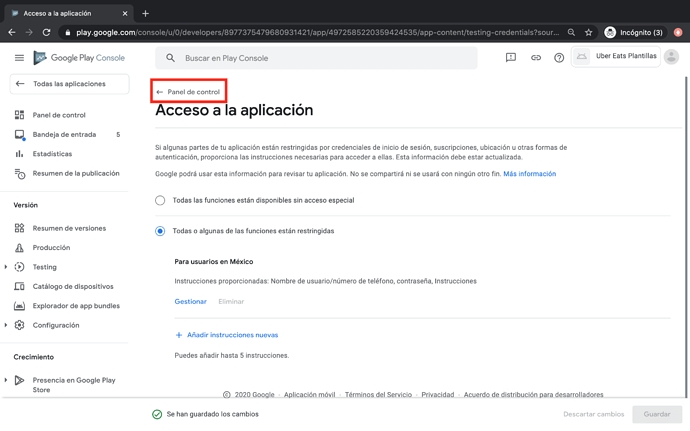Viewport: 690px width, 431px height.
Task: Bookmark this page with star icon
Action: coord(588,32)
